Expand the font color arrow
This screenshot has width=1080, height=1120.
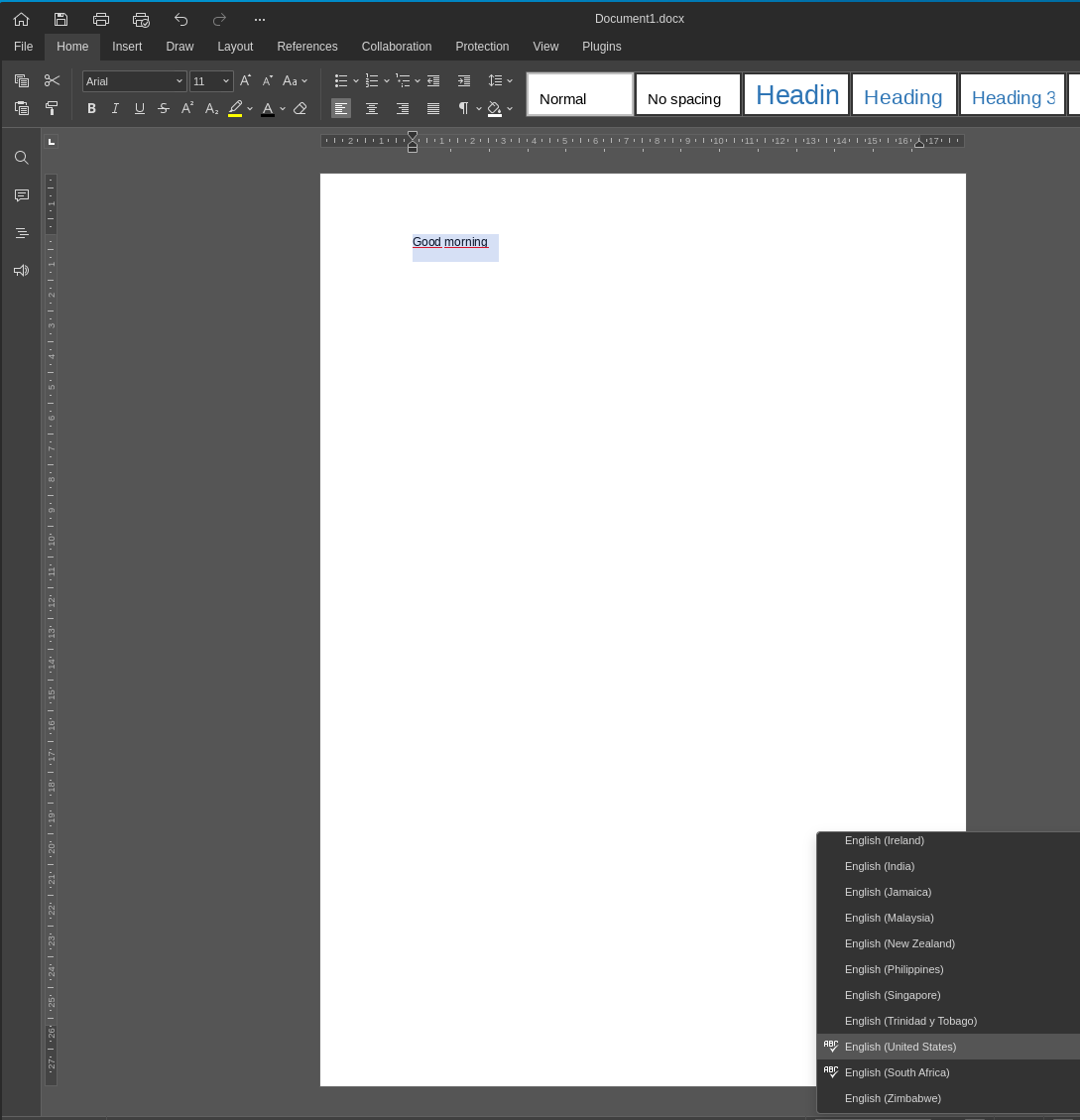(283, 108)
